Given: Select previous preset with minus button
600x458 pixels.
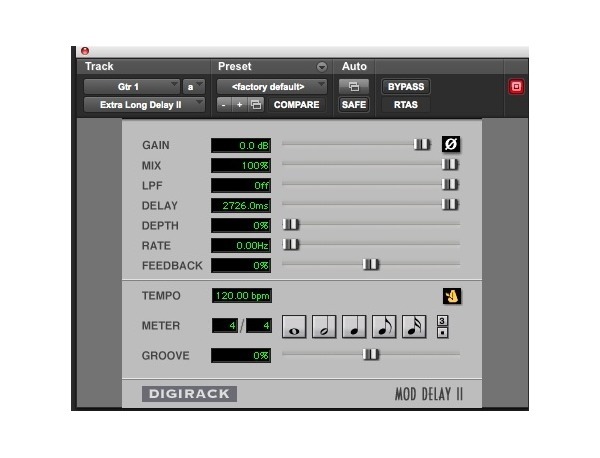Looking at the screenshot, I should [x=224, y=104].
